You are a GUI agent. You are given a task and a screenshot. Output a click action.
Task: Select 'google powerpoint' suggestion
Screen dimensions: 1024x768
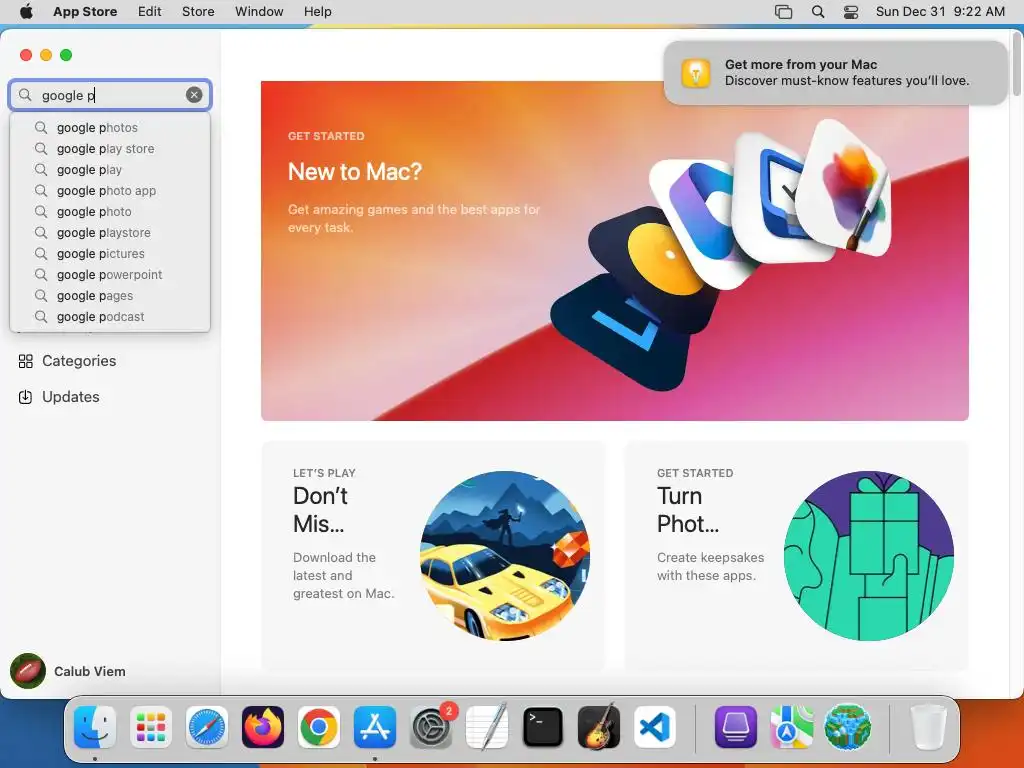click(110, 274)
